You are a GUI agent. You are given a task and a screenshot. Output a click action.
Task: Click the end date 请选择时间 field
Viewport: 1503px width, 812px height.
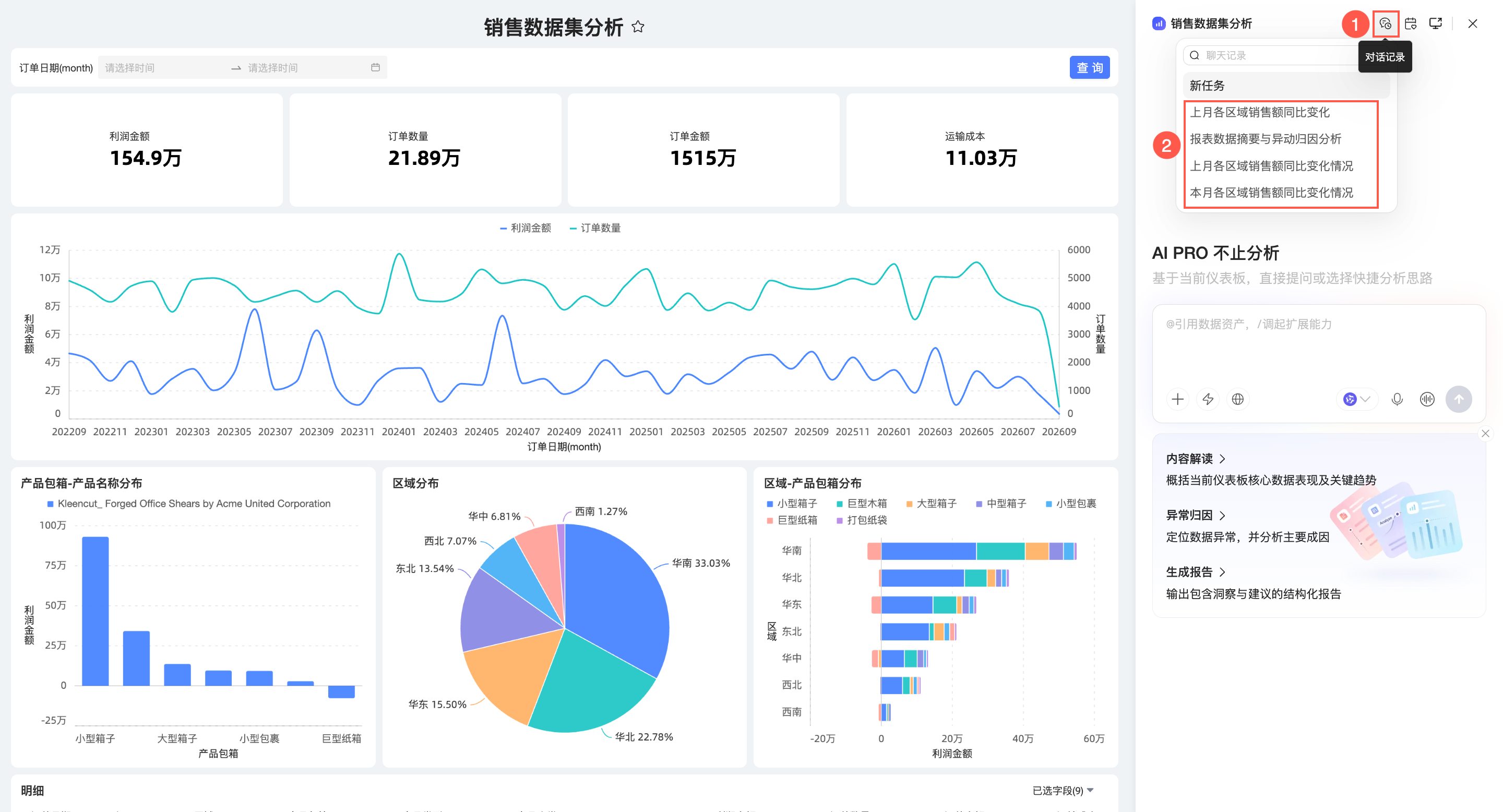(x=306, y=68)
